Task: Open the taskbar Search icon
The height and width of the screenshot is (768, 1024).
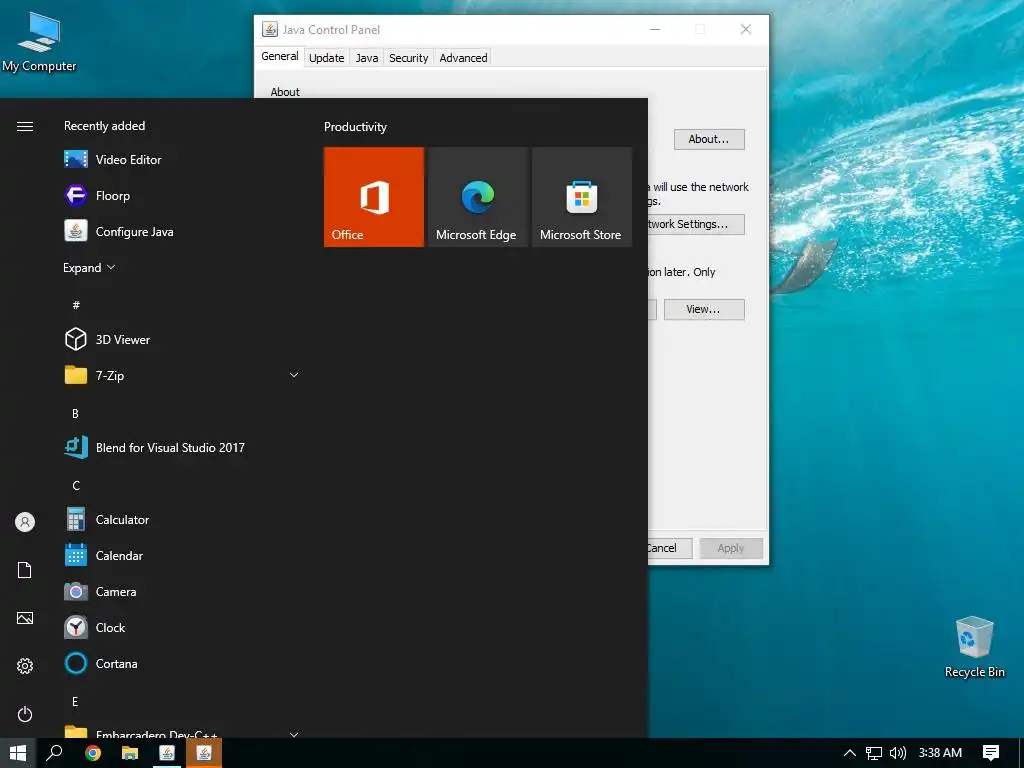Action: coord(55,753)
